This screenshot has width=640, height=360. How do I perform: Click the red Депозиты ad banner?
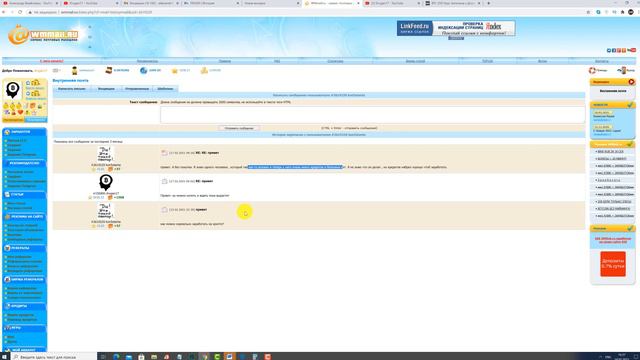[x=613, y=264]
